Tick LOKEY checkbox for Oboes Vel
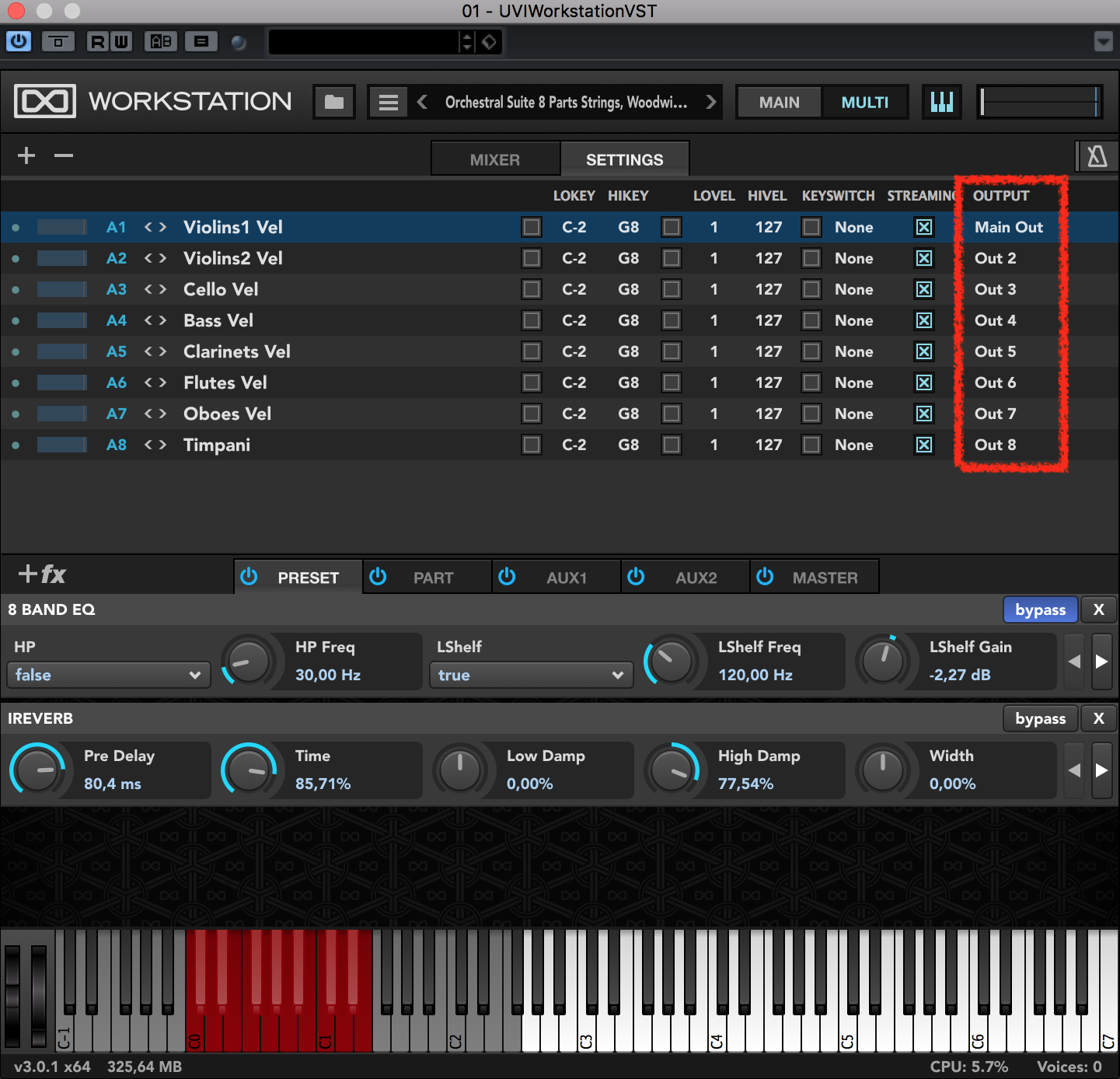 click(532, 414)
